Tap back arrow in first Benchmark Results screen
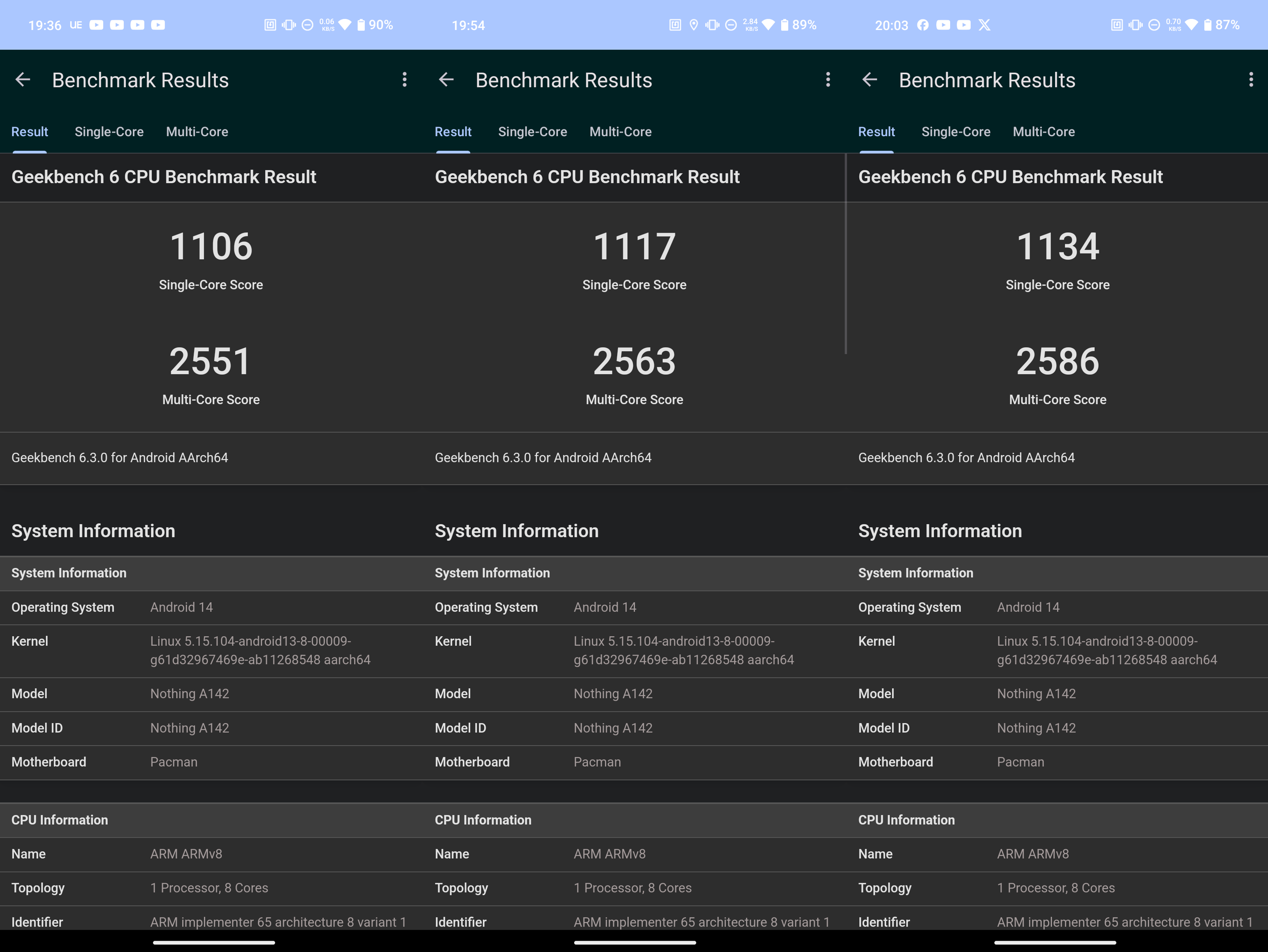 tap(23, 80)
